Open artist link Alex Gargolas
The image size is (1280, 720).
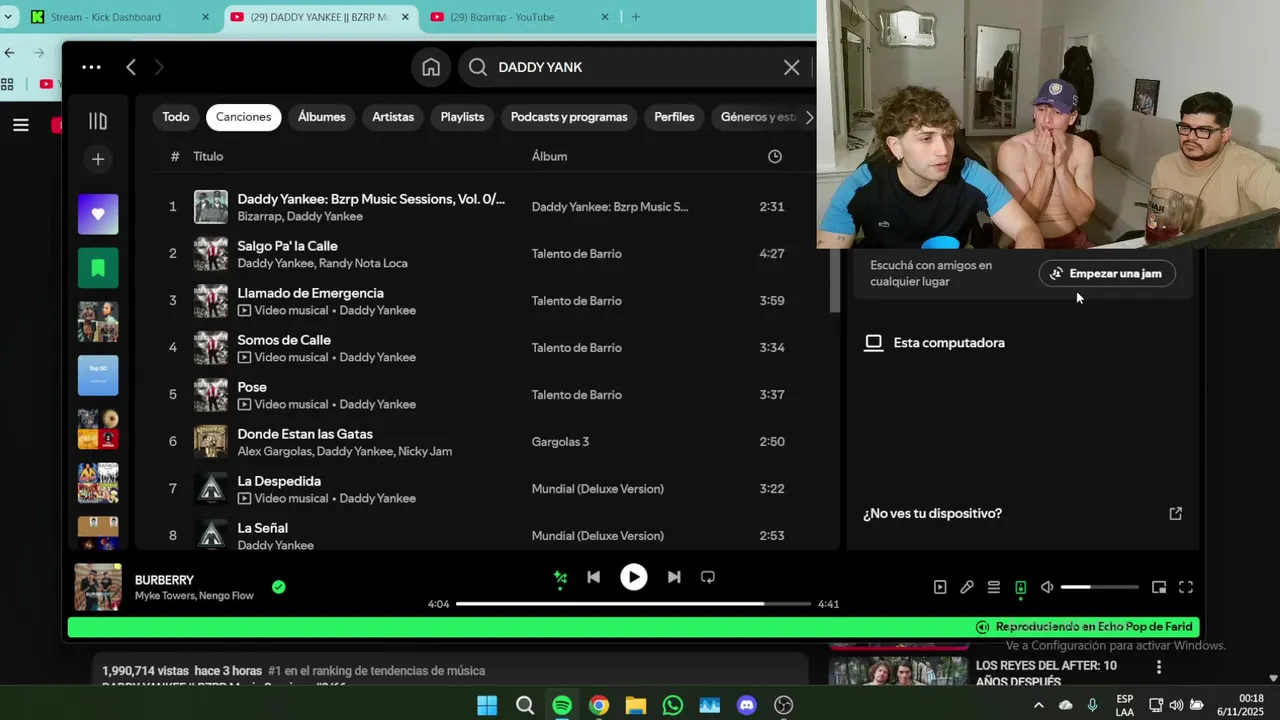(x=274, y=452)
